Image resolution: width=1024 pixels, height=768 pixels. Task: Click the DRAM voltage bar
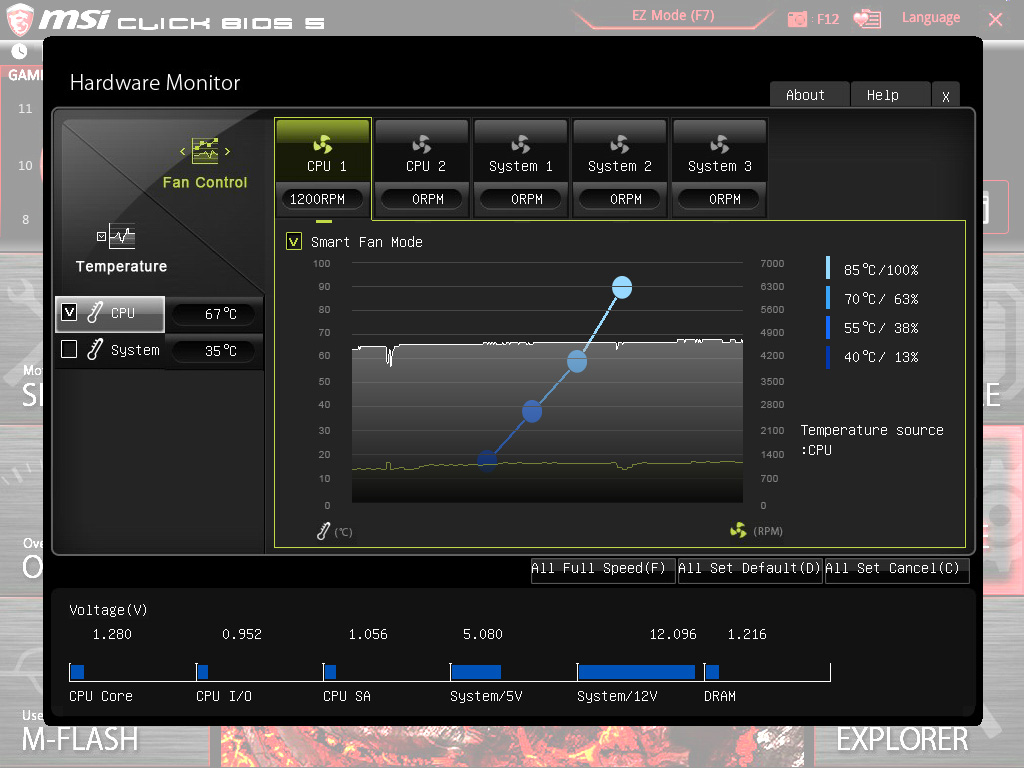pos(712,671)
